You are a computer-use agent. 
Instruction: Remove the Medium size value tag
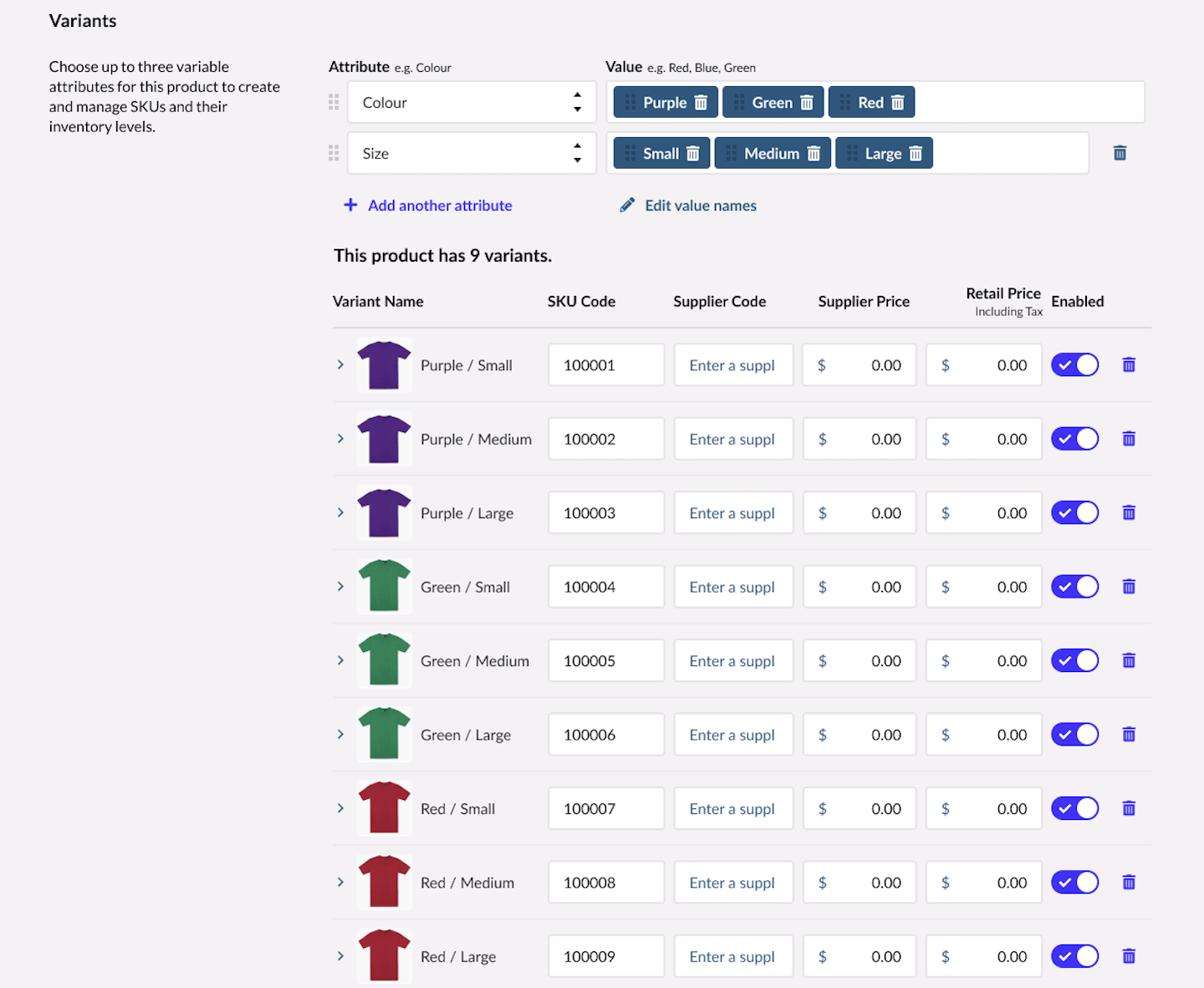pyautogui.click(x=814, y=154)
